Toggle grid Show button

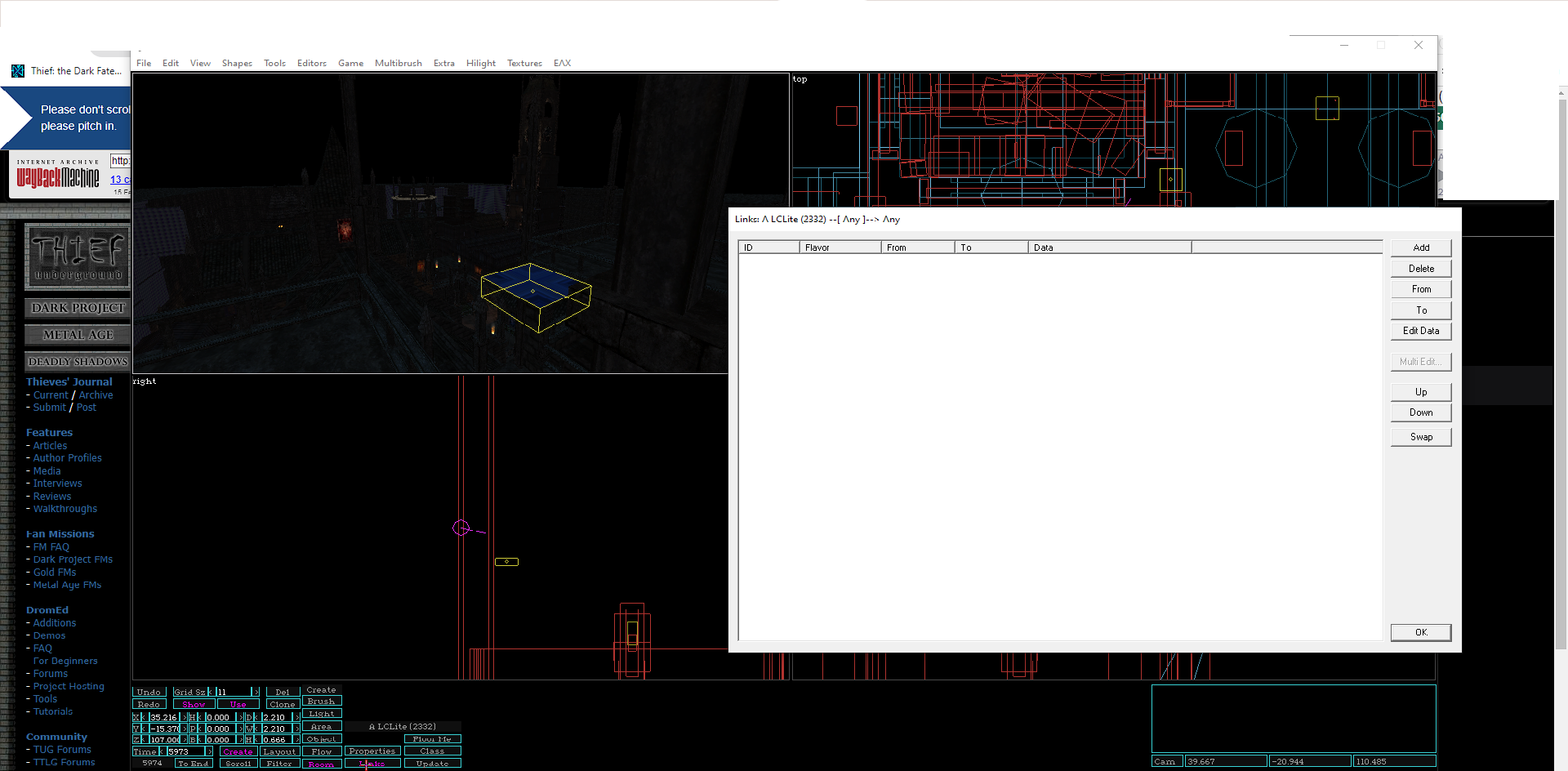[x=194, y=704]
